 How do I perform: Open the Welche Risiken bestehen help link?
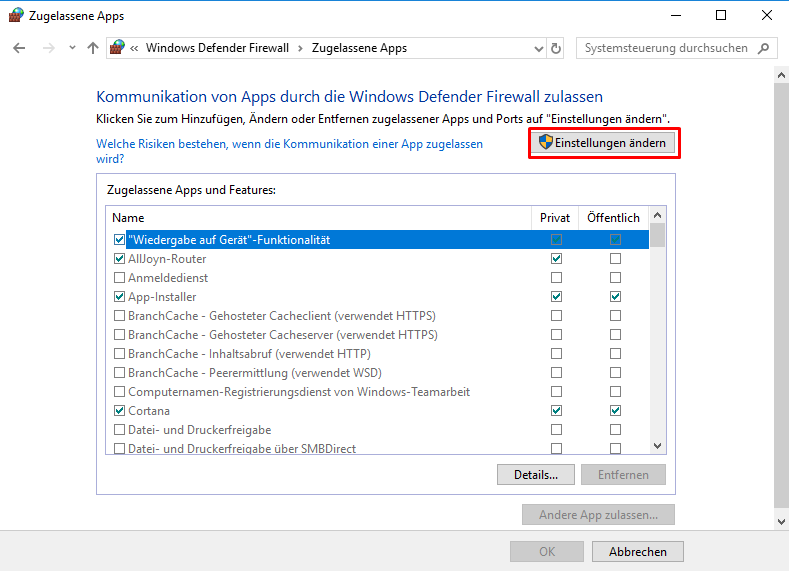pos(289,151)
